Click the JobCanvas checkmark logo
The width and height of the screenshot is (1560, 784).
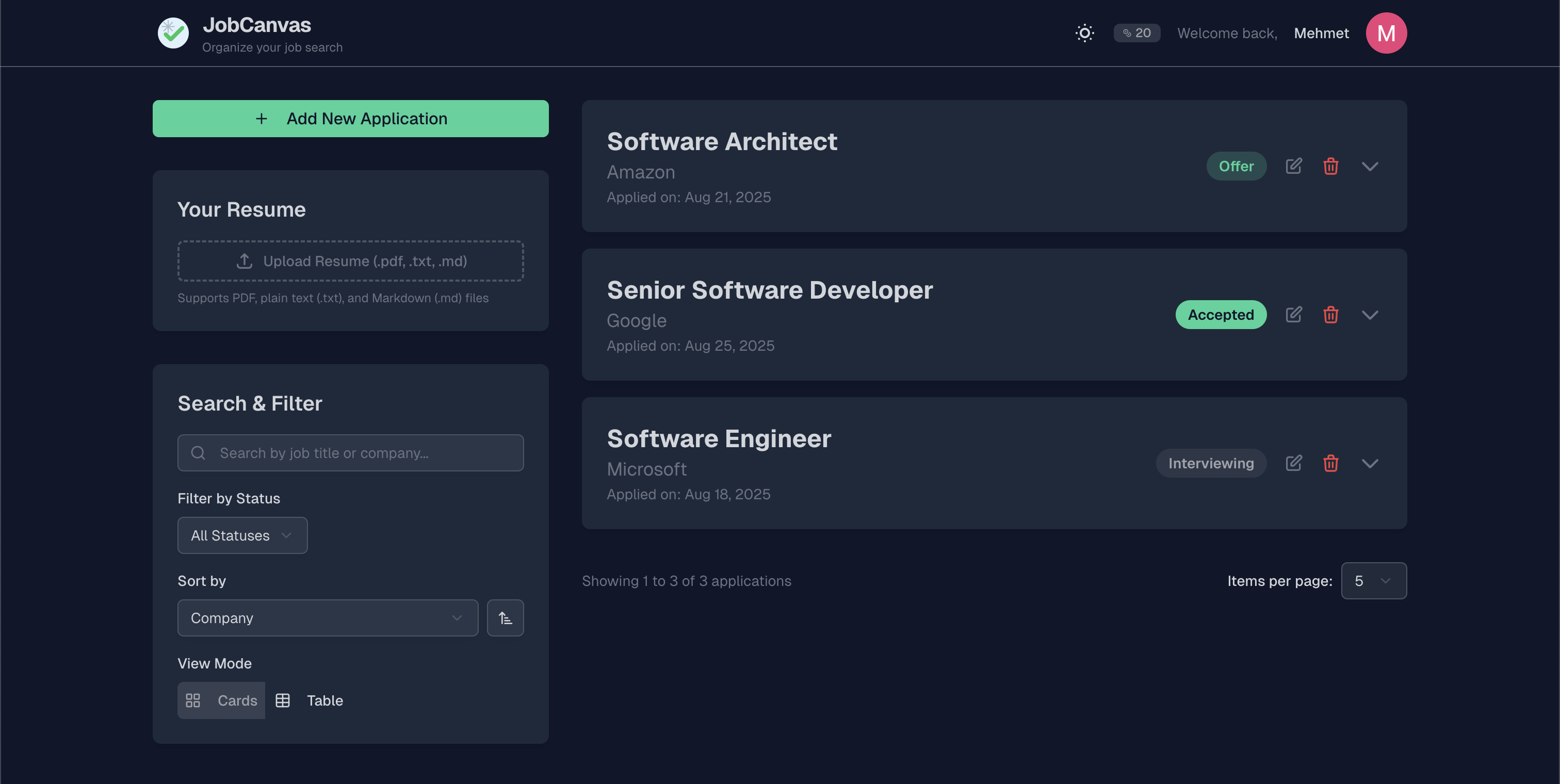click(x=173, y=32)
